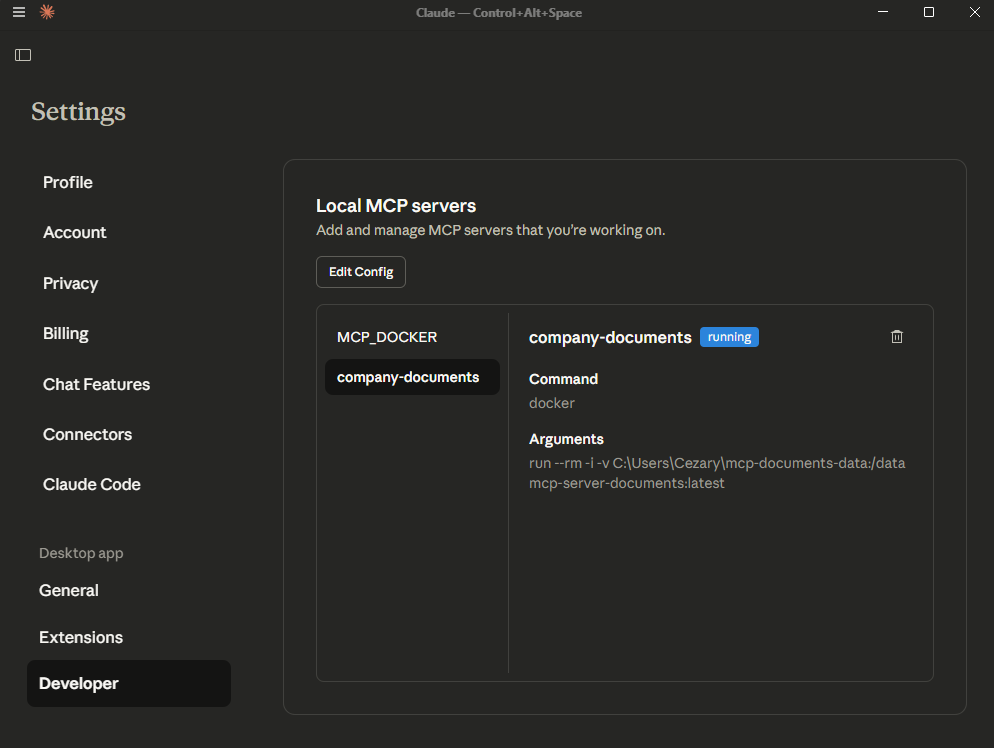The width and height of the screenshot is (994, 748).
Task: Click the mcp-server-documents:latest text
Action: pyautogui.click(x=626, y=483)
